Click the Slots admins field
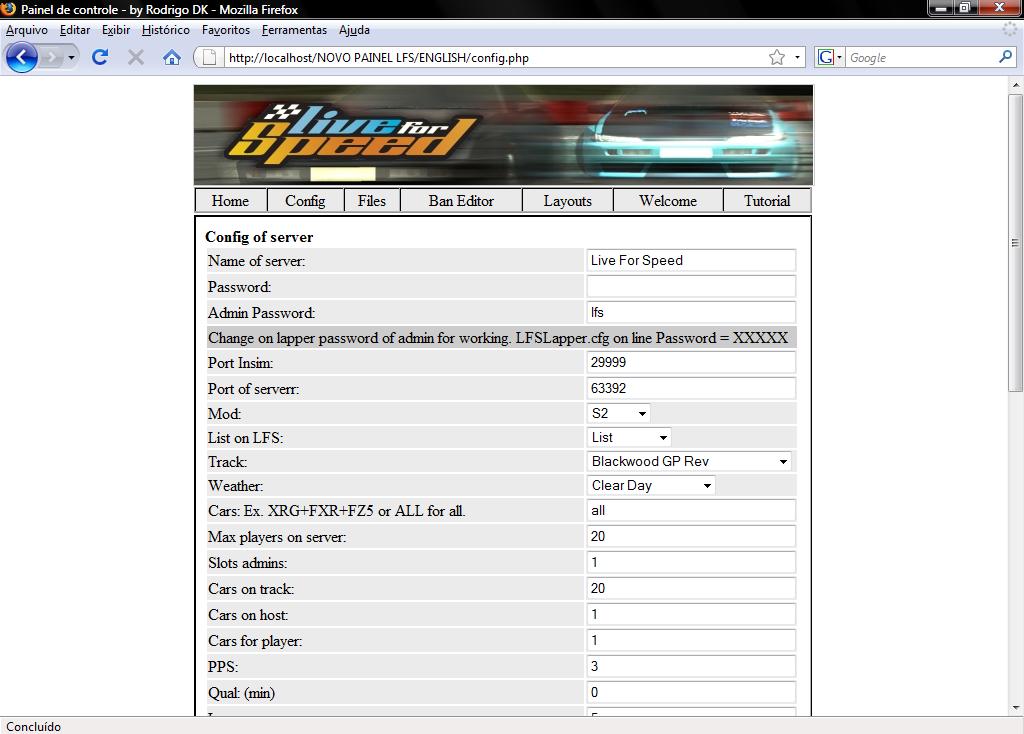Screen dimensions: 1024x734 tap(691, 562)
